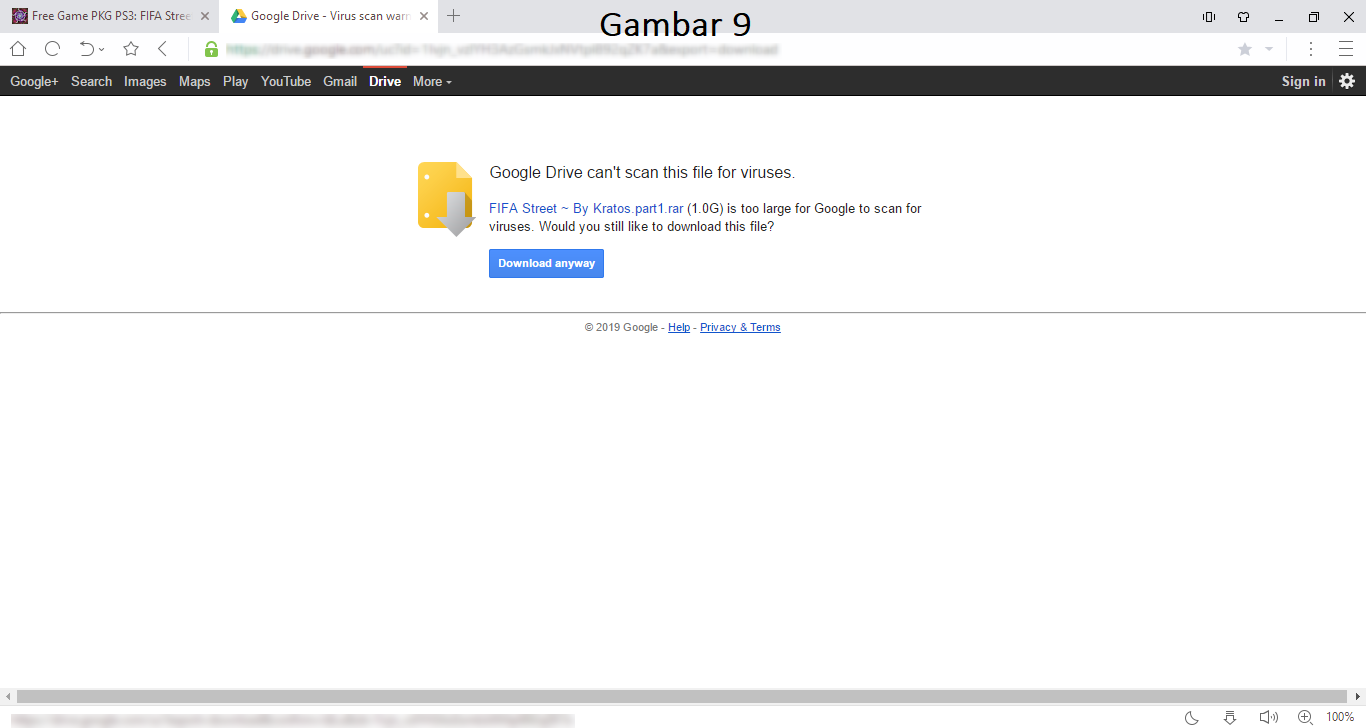
Task: Click the horizontal scrollbar track
Action: (x=682, y=696)
